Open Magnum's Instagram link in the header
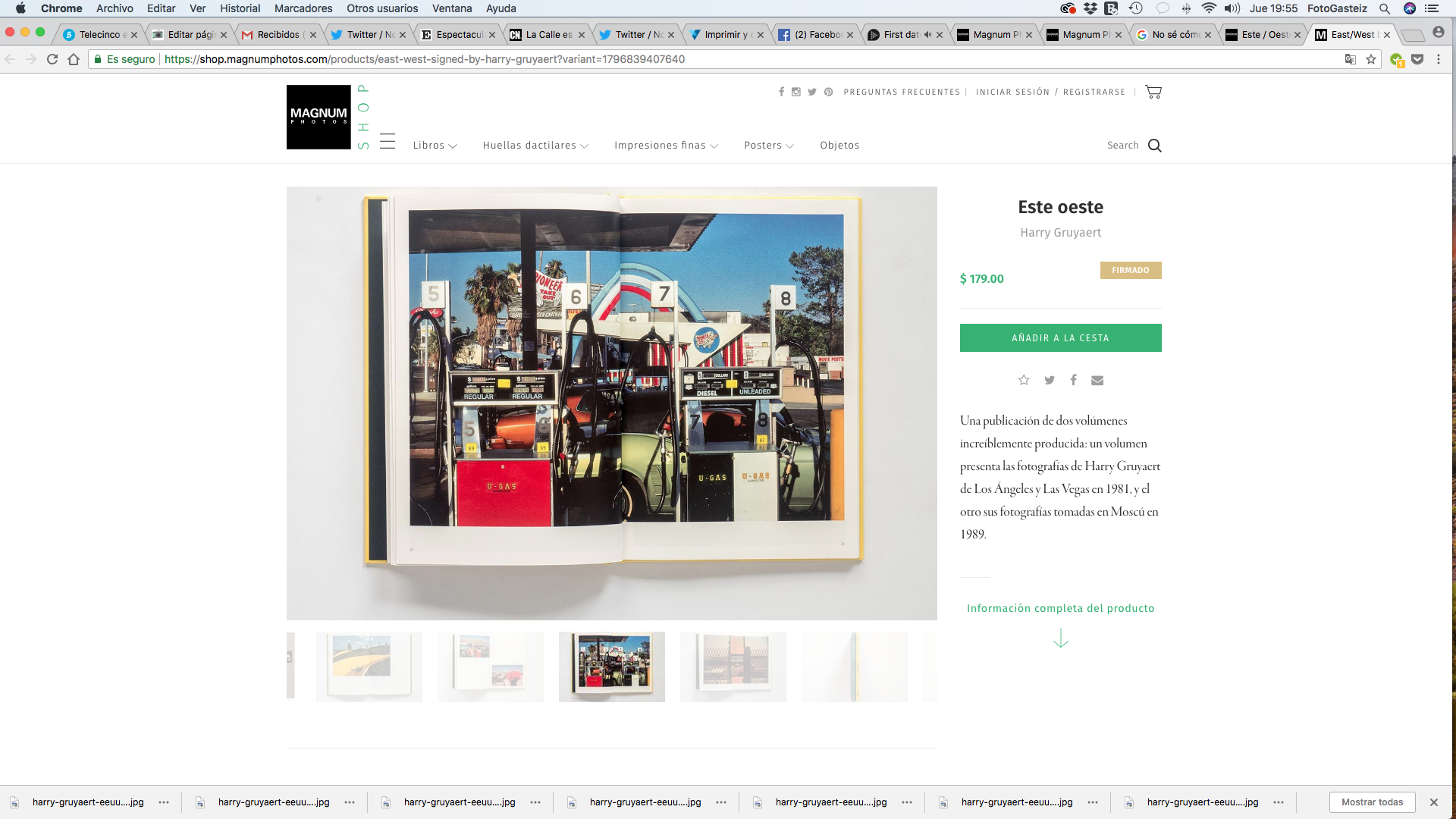 (796, 92)
